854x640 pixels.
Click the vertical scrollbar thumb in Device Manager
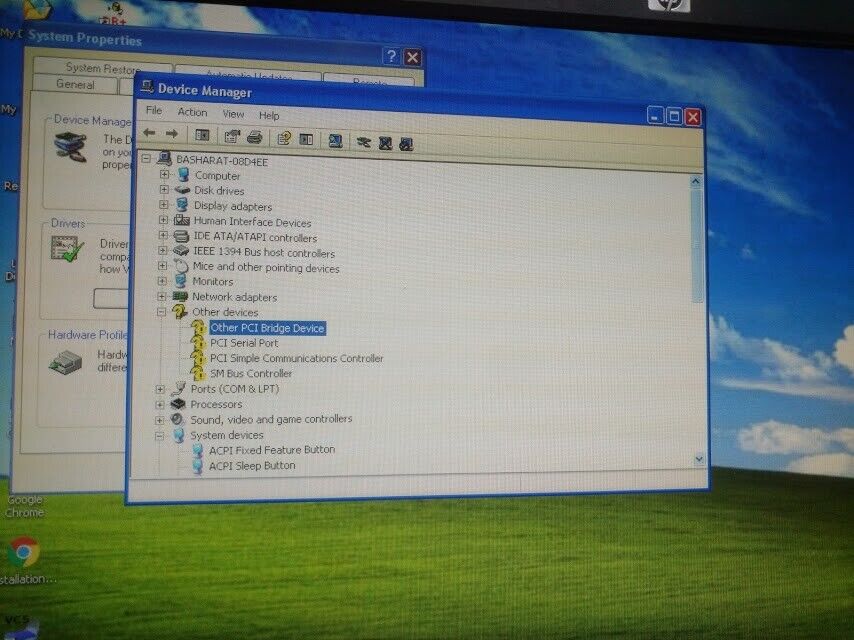(697, 245)
